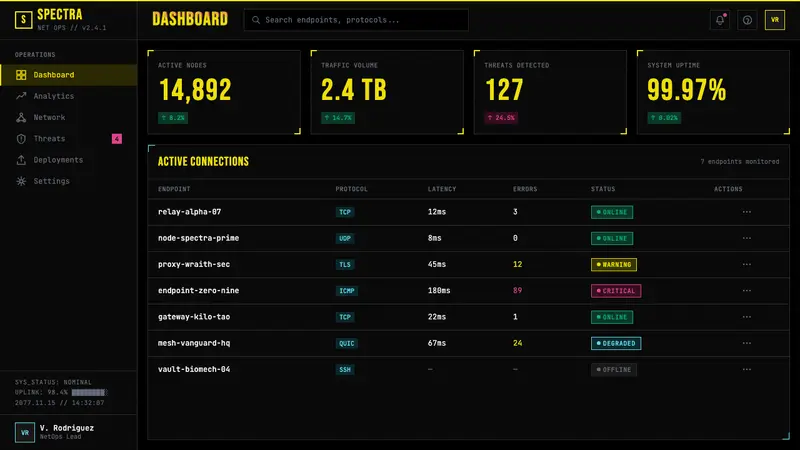
Task: Click TCP protocol tag for relay-alpha-07
Action: pyautogui.click(x=345, y=212)
